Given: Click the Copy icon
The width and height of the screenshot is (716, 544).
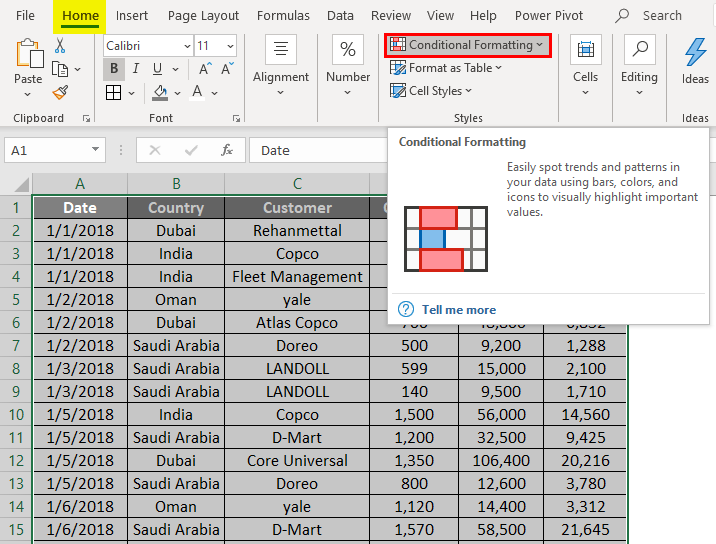Looking at the screenshot, I should coord(60,69).
